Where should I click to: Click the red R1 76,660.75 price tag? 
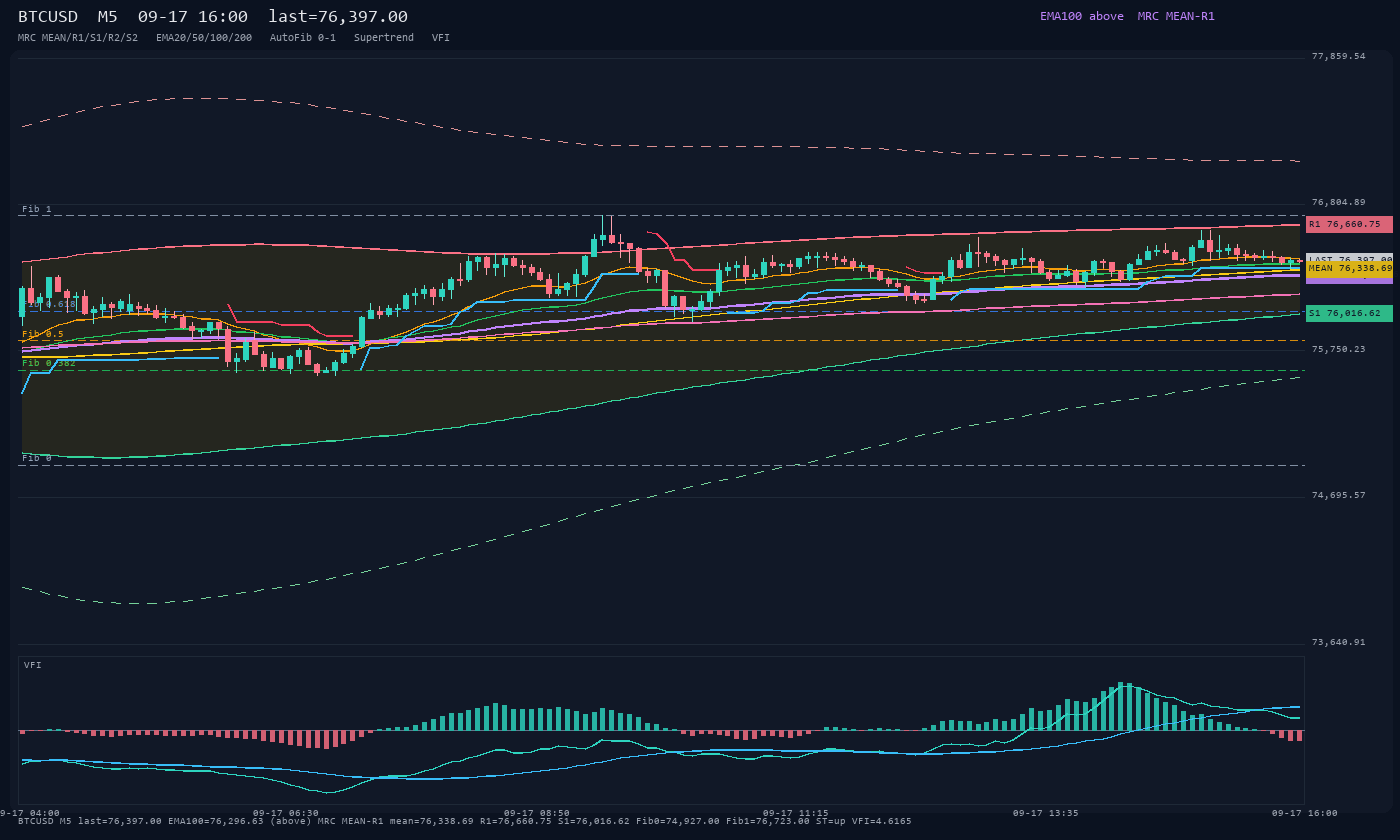tap(1349, 224)
